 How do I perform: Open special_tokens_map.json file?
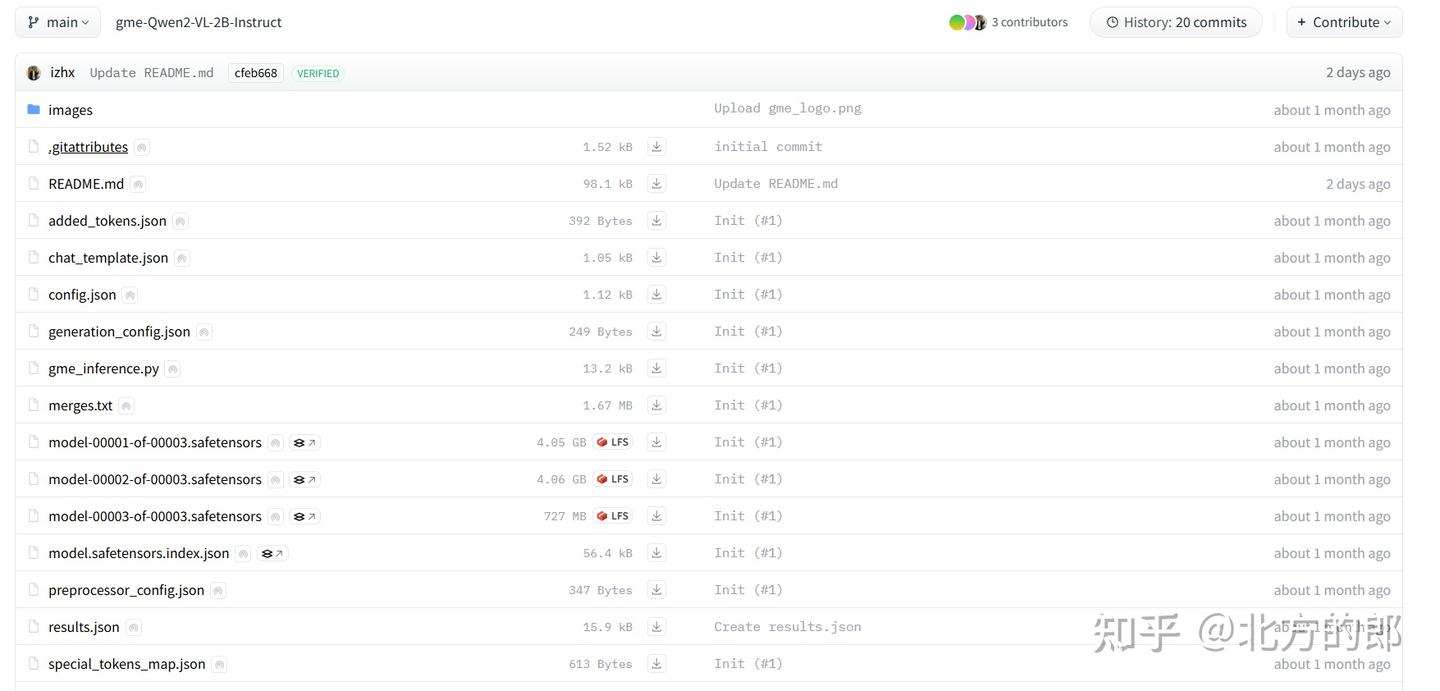point(127,664)
